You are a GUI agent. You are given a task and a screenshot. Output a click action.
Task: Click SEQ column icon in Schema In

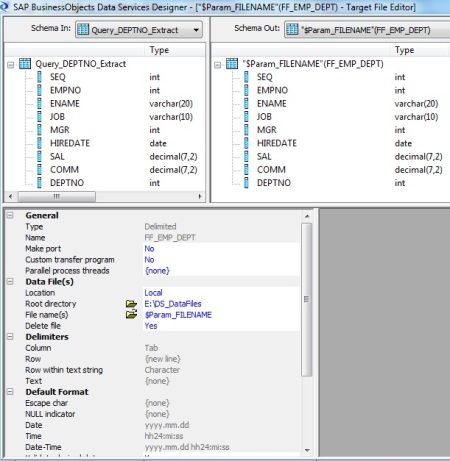(39, 77)
